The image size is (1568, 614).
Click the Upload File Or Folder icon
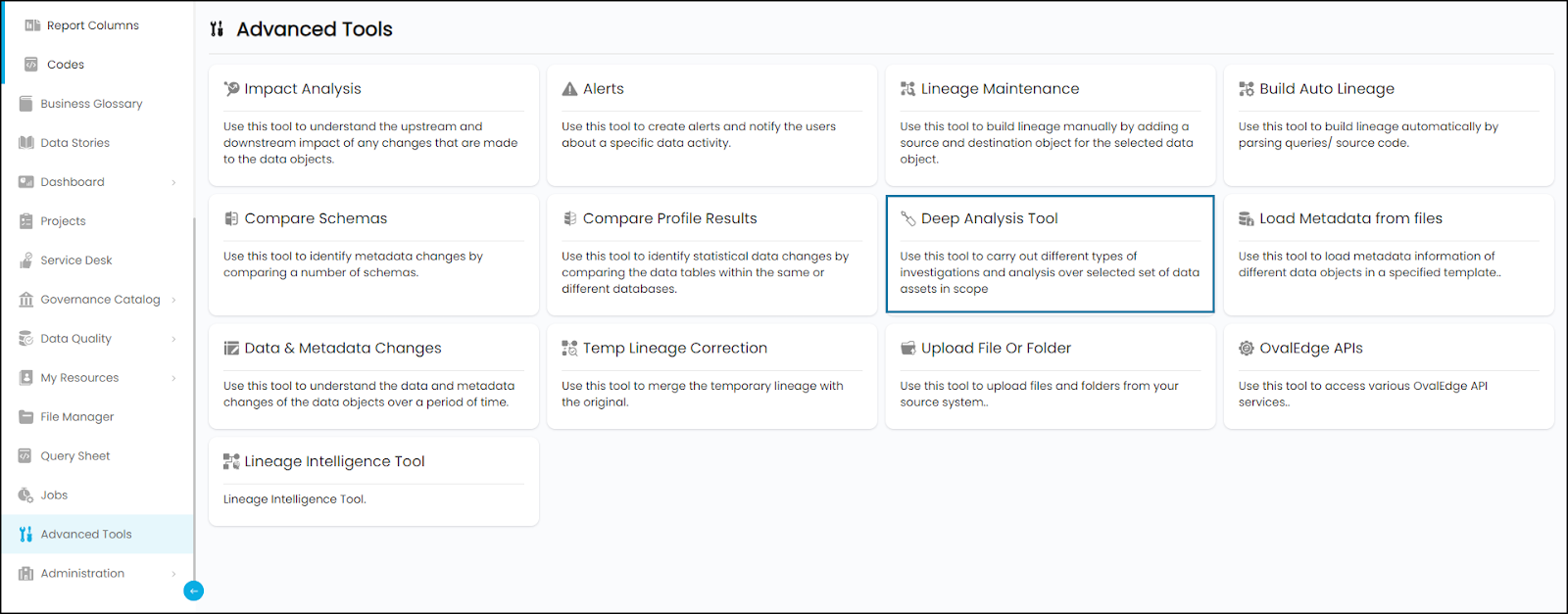907,349
